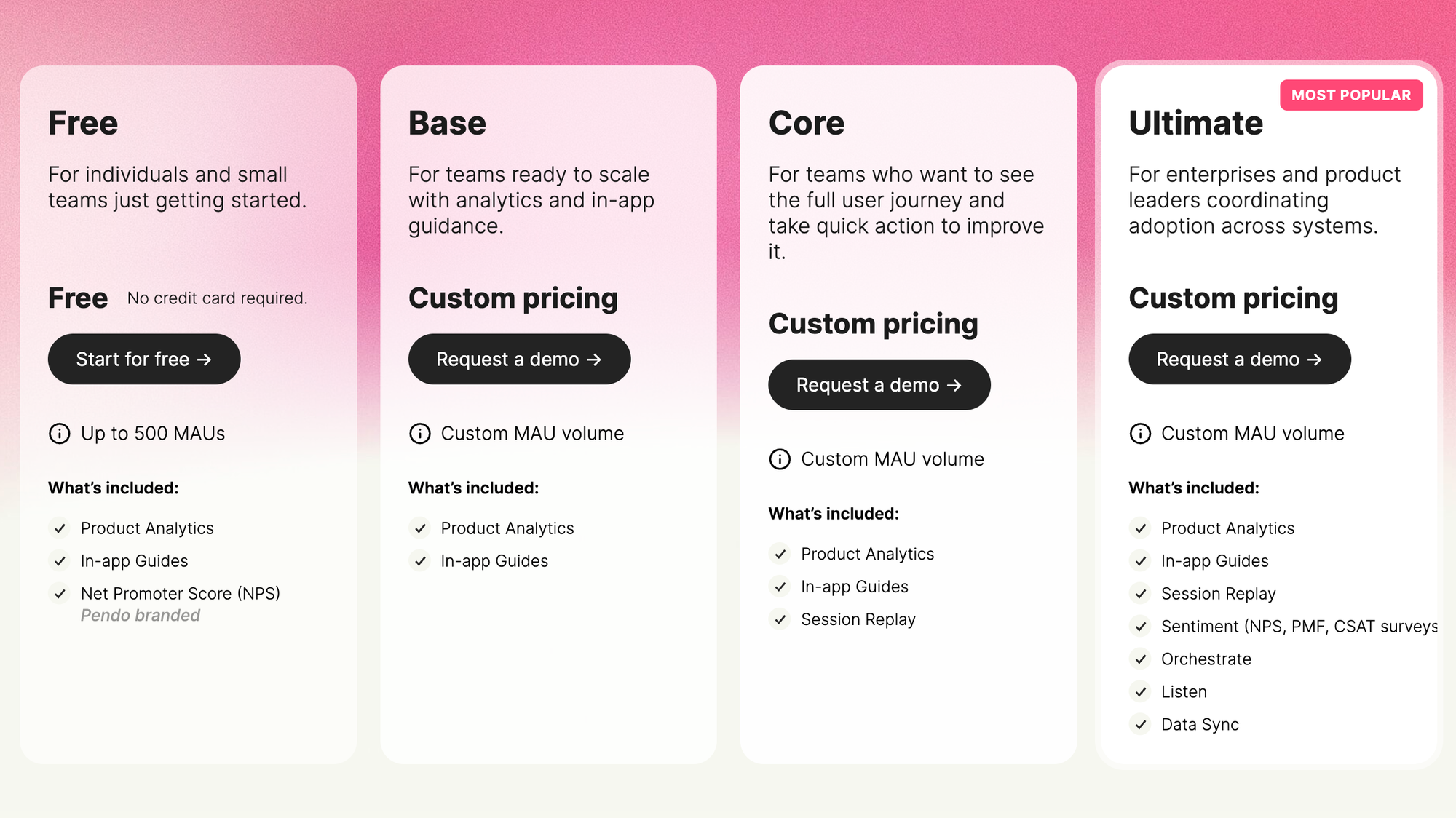1456x818 pixels.
Task: Select the Core plan heading
Action: coord(806,122)
